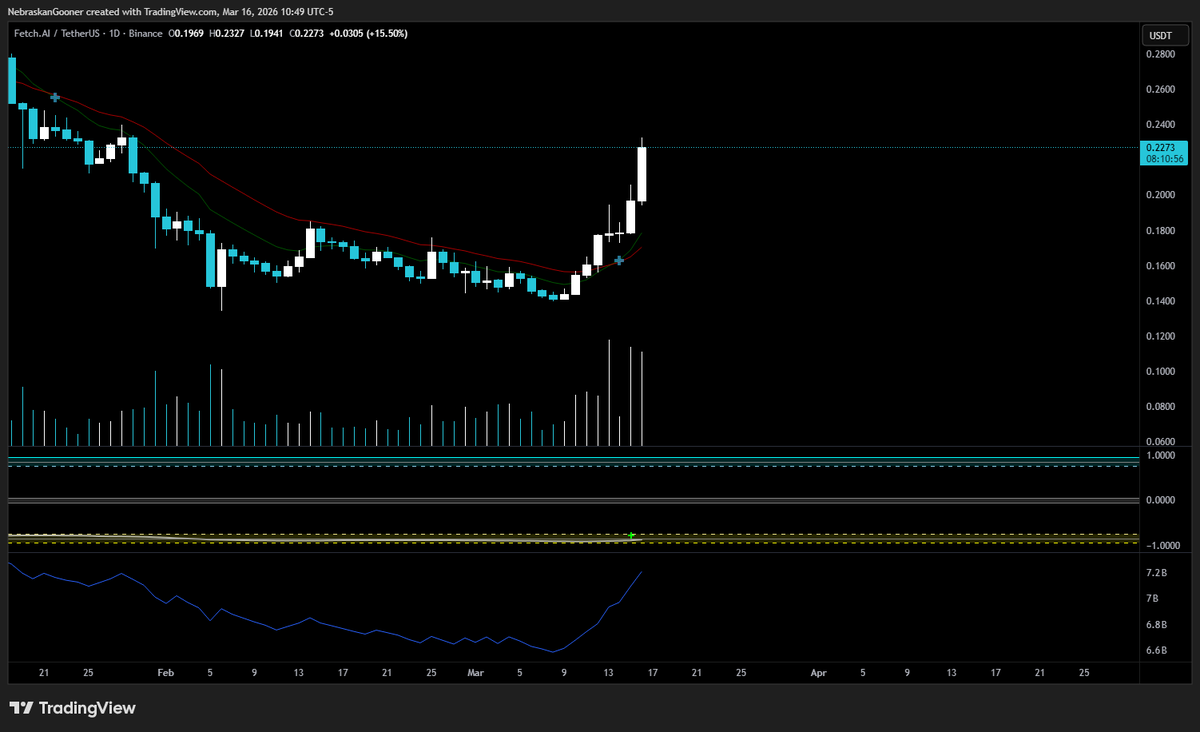Click the latest large white candle
The height and width of the screenshot is (732, 1200).
(x=642, y=175)
